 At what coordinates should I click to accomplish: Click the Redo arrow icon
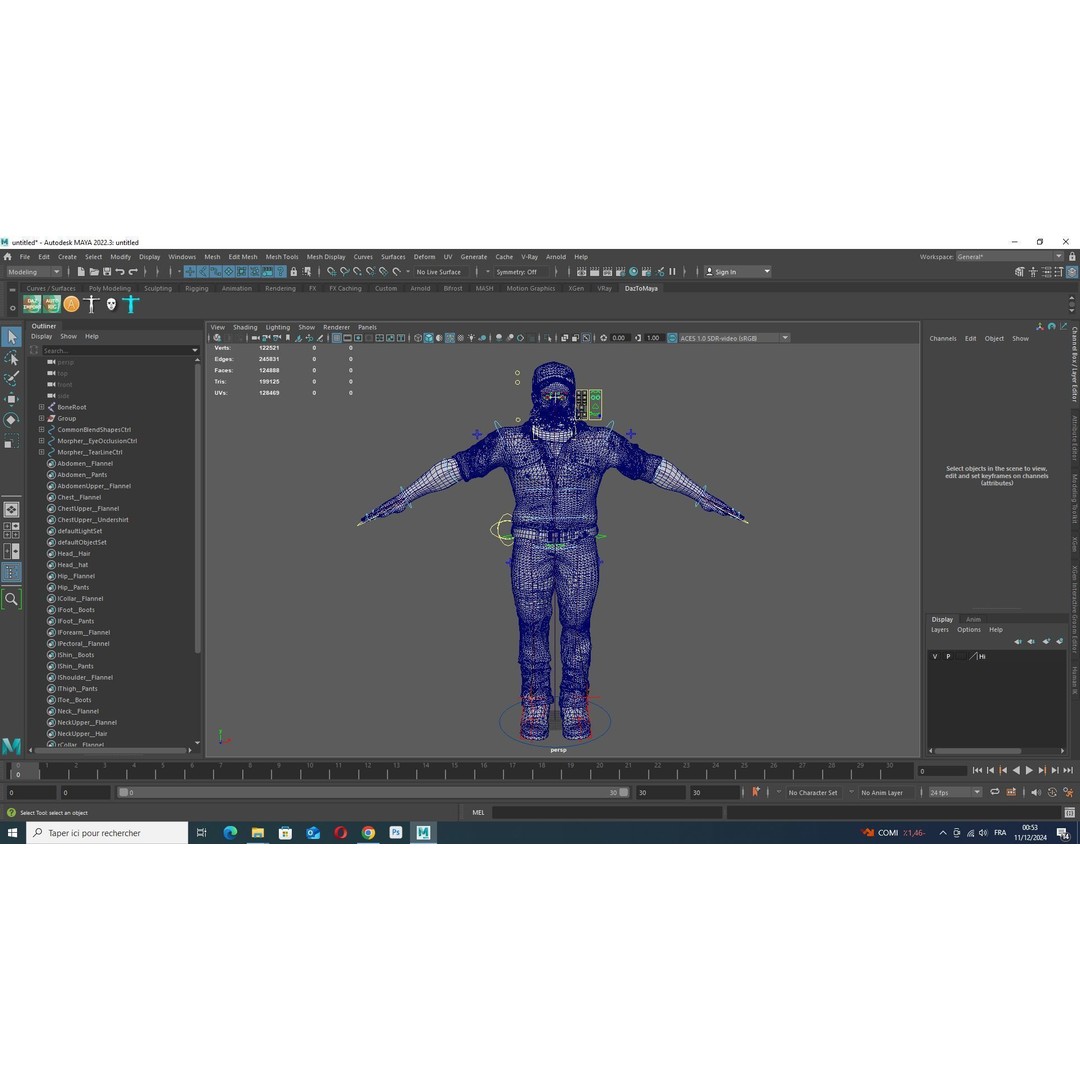[x=134, y=272]
